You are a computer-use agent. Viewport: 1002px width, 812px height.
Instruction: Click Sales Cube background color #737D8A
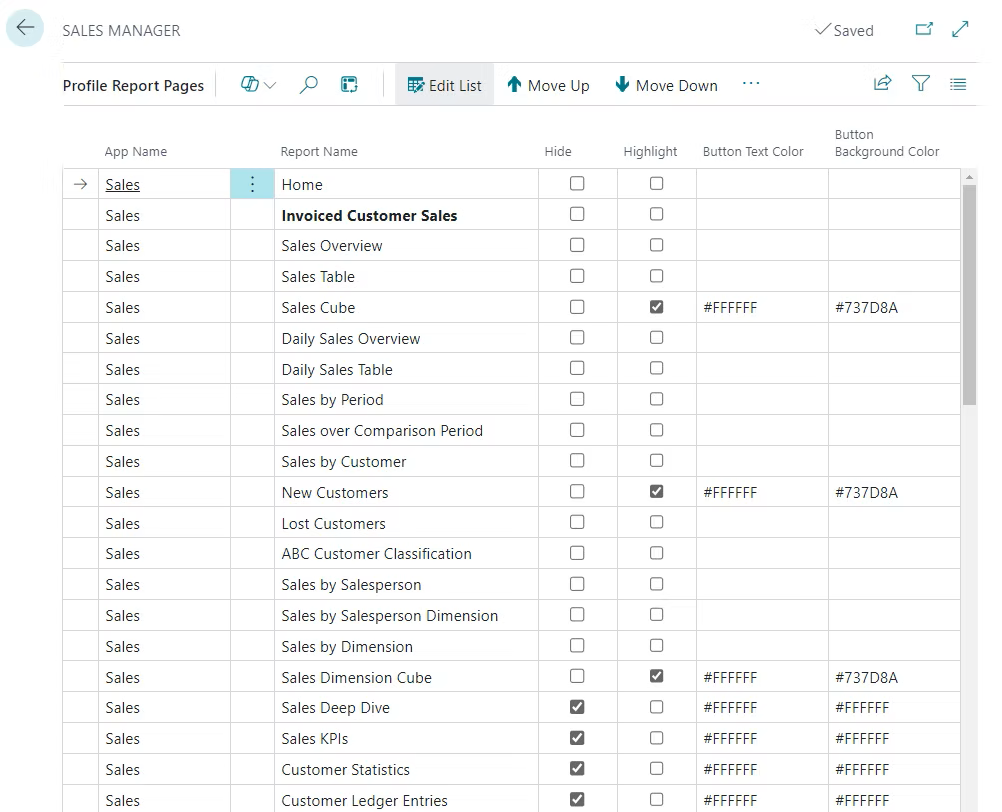click(867, 308)
